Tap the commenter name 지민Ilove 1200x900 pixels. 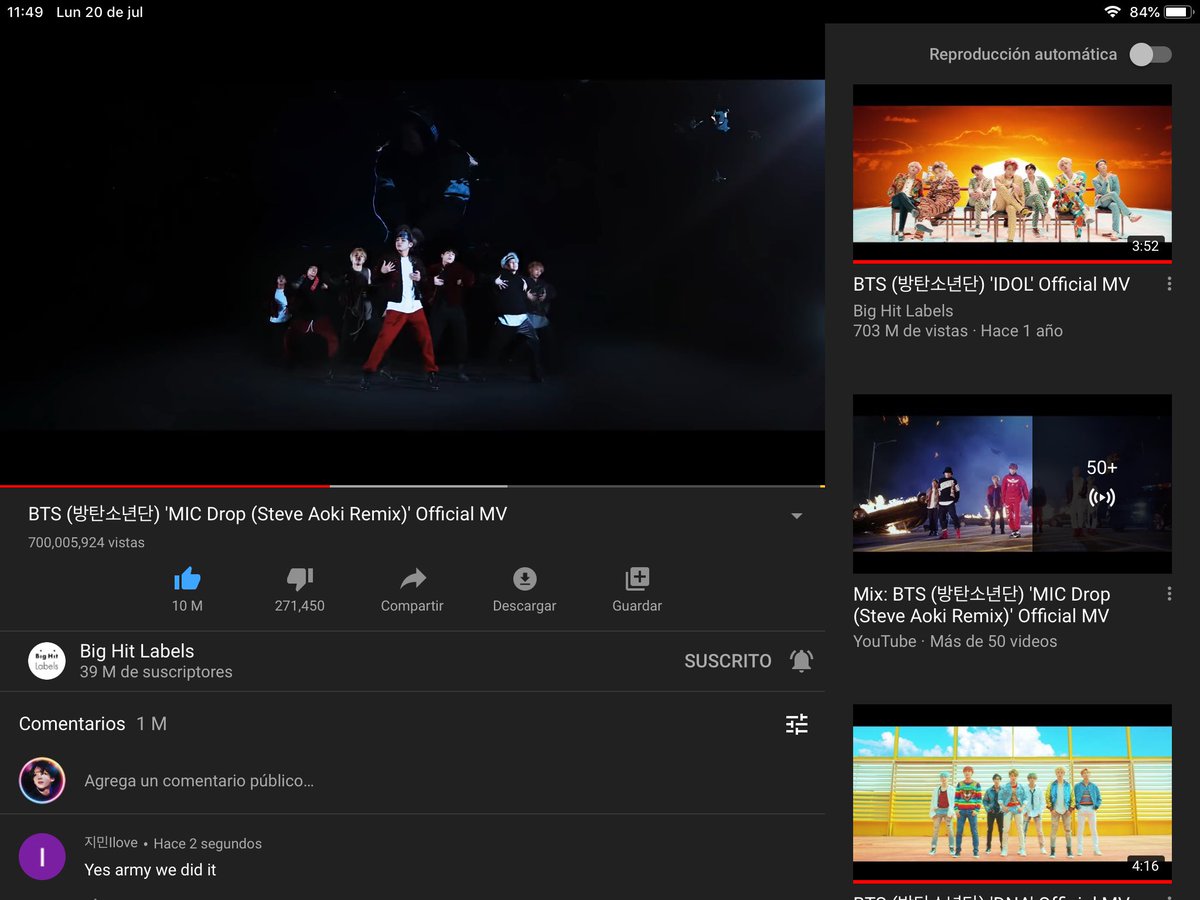[111, 843]
